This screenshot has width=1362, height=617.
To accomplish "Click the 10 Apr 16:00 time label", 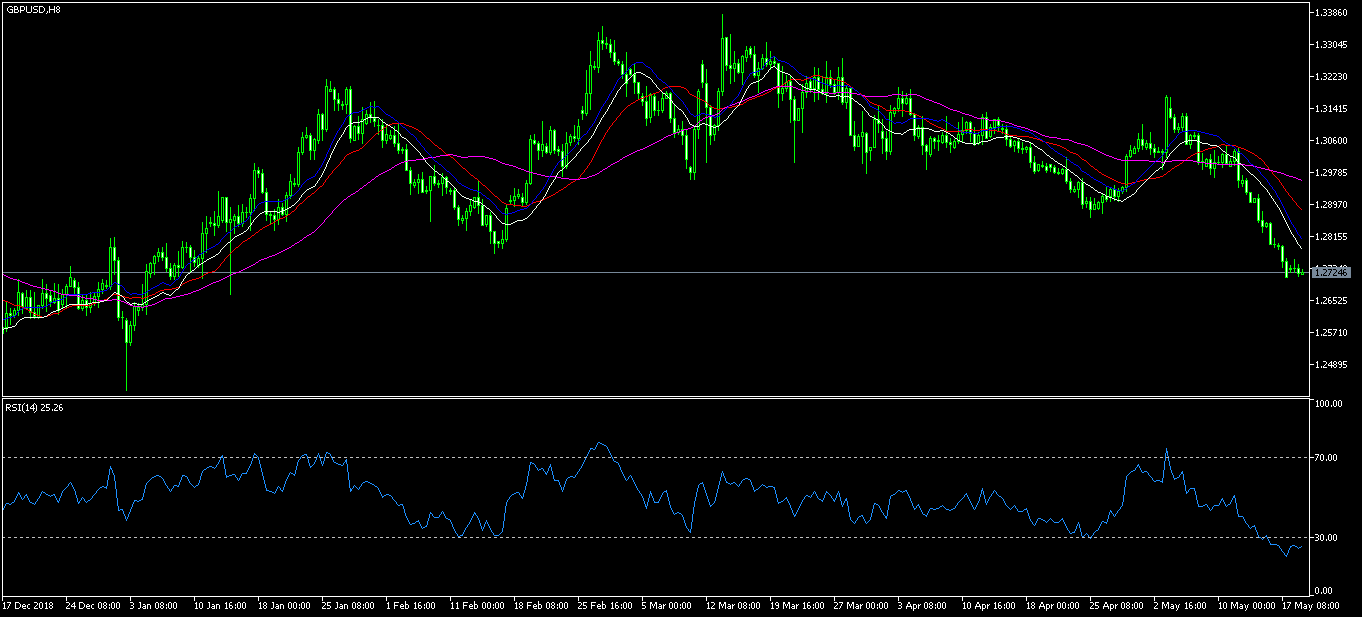I will (x=989, y=606).
